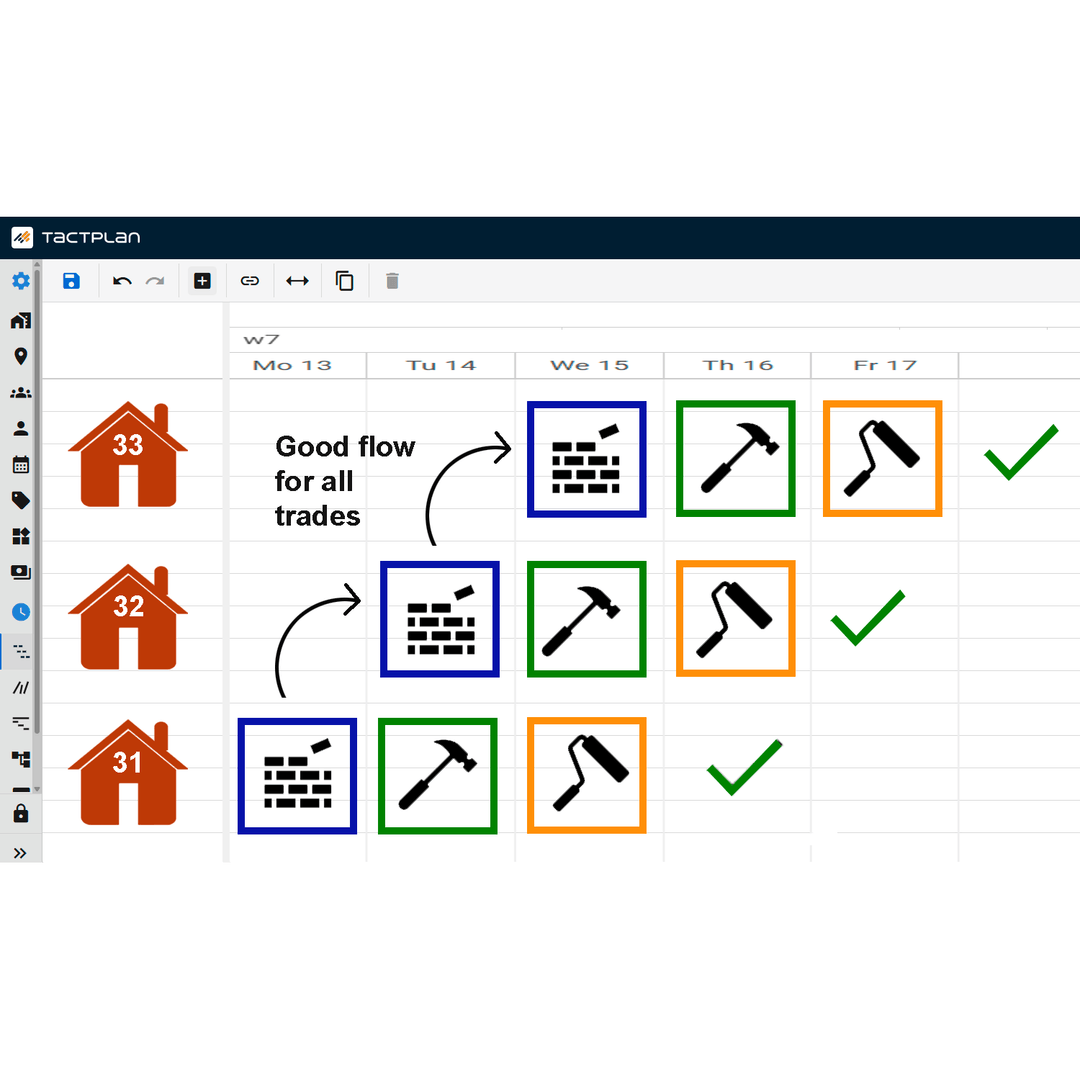Select the chart lines icon in the sidebar
1080x1080 pixels.
point(21,687)
